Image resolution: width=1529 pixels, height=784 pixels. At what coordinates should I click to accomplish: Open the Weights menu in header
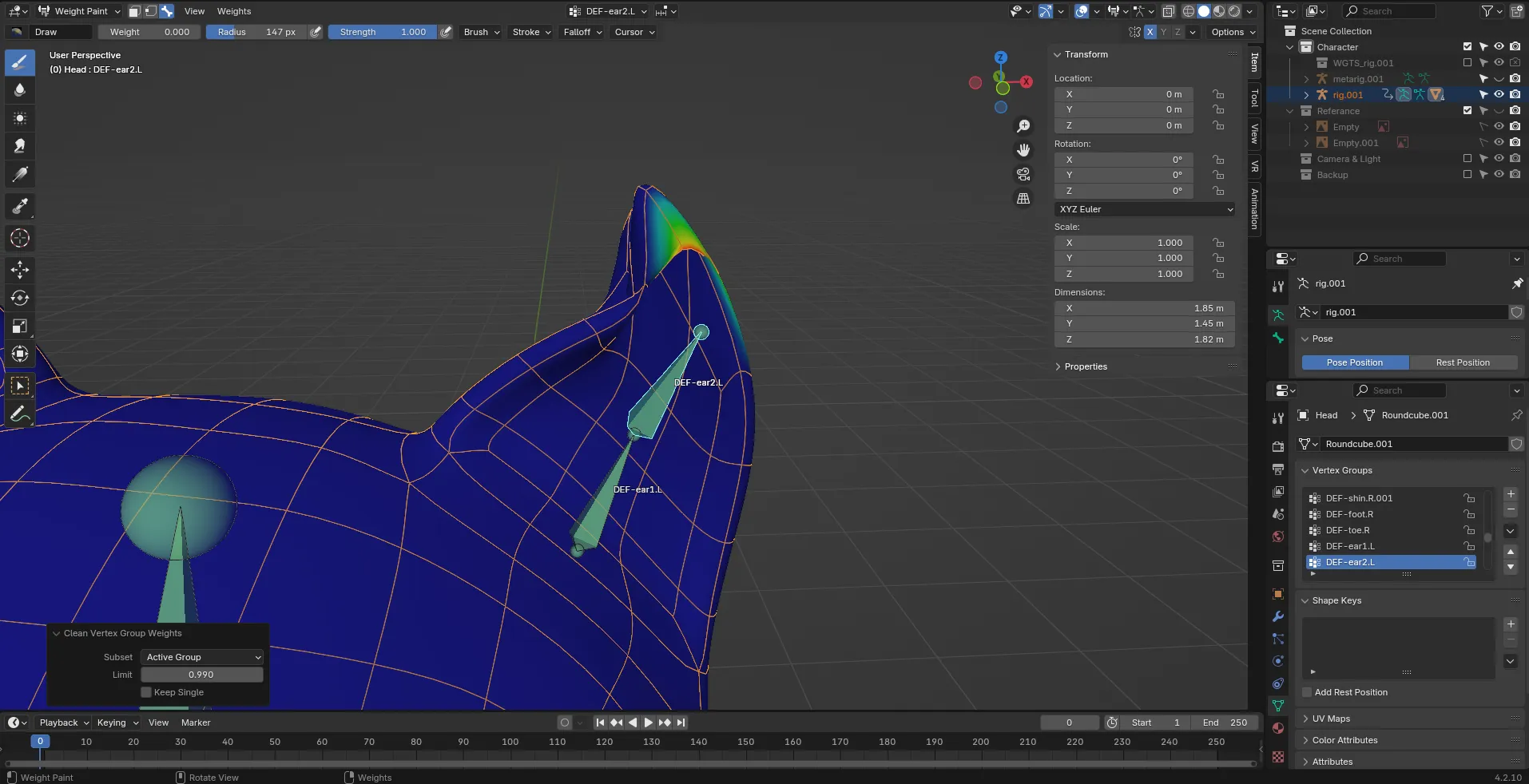(x=234, y=11)
